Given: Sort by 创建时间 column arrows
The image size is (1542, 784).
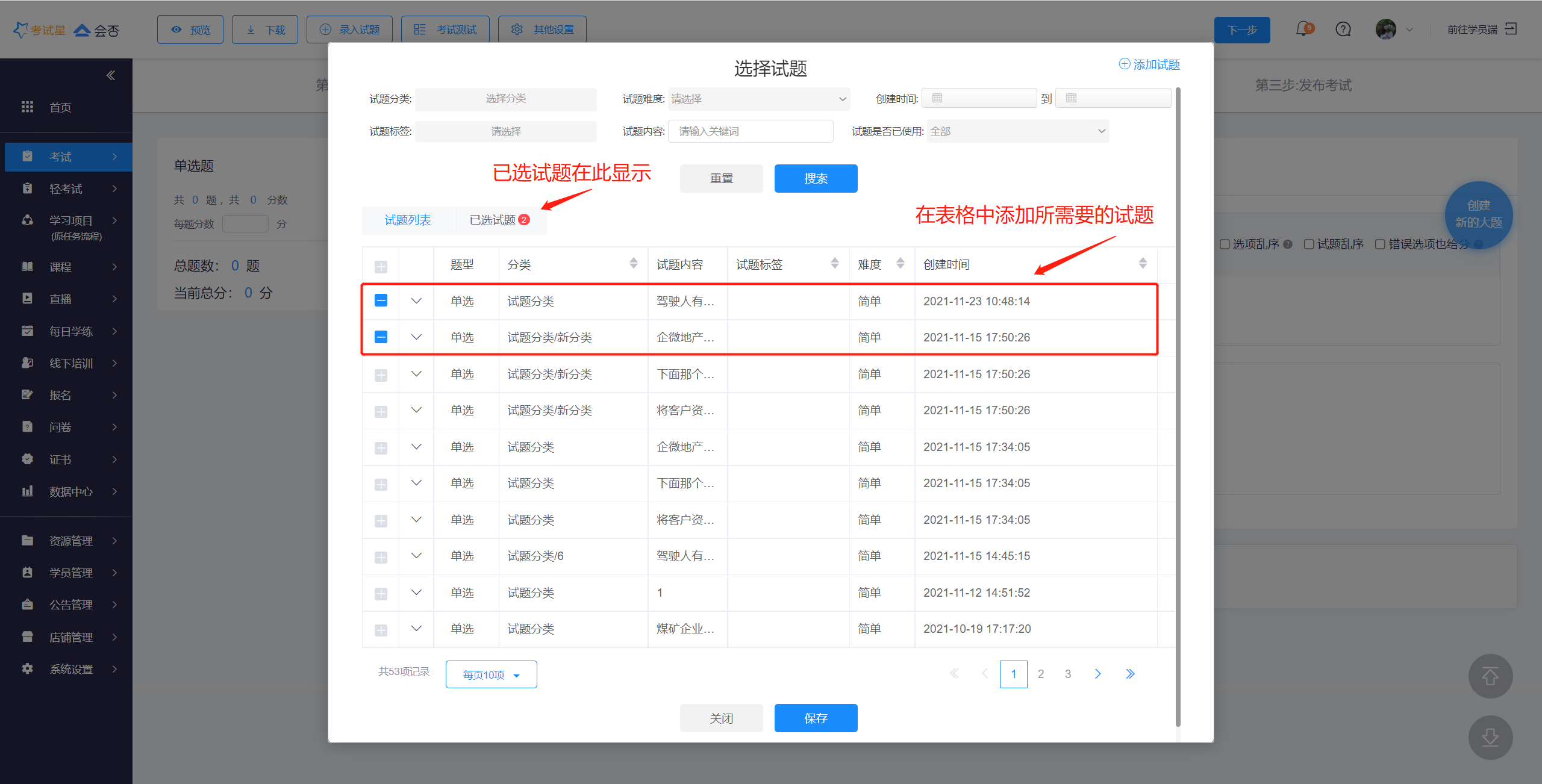Looking at the screenshot, I should click(x=1143, y=264).
